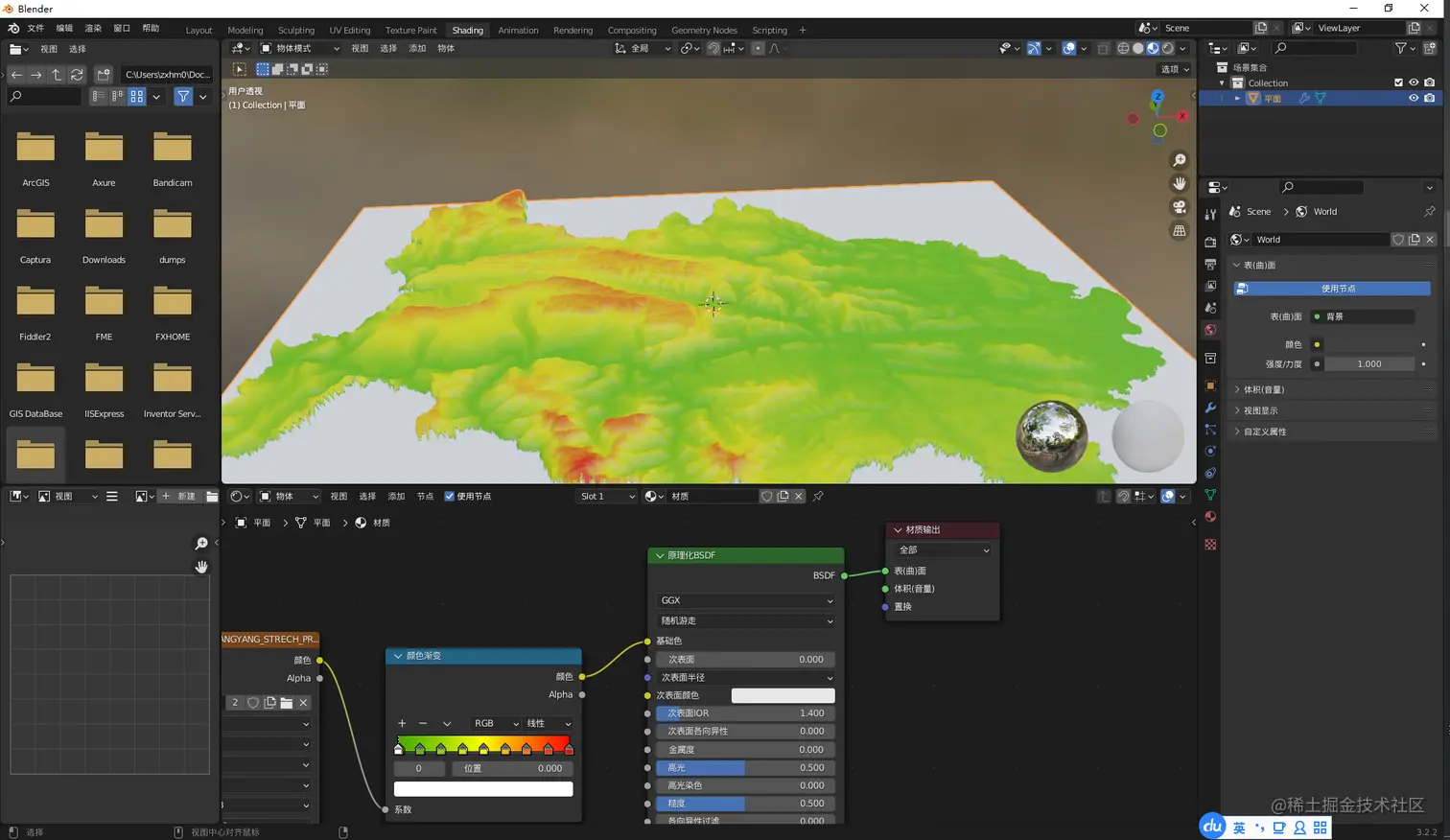The image size is (1450, 840).
Task: Open the ArcGIS folder
Action: coord(35,156)
